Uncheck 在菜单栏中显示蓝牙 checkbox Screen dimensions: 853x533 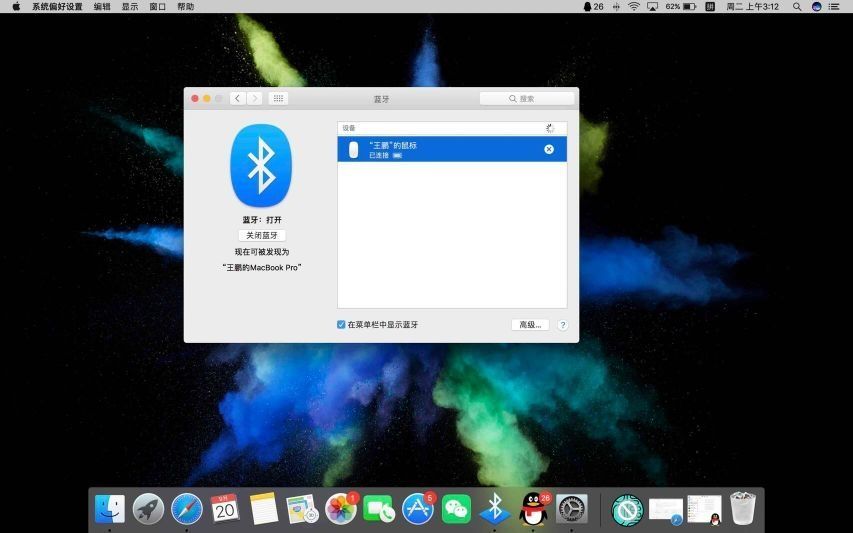(341, 325)
